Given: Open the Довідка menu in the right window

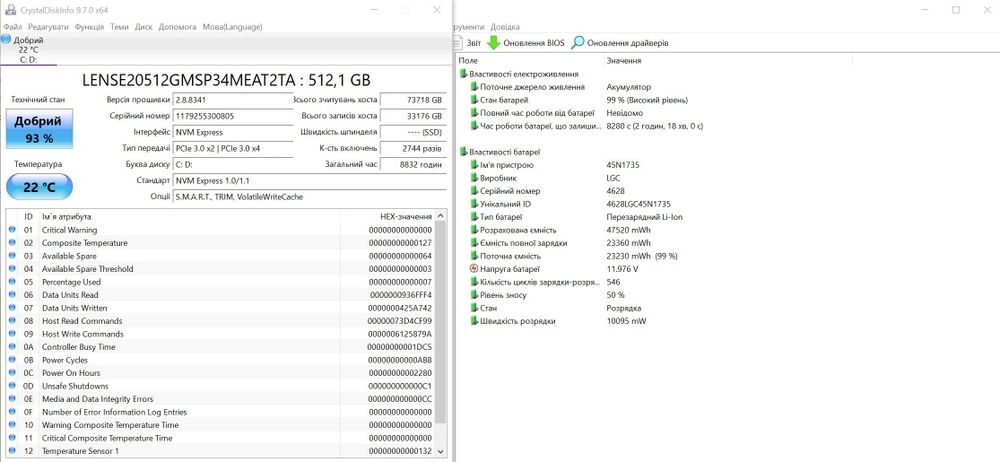Looking at the screenshot, I should coord(505,26).
